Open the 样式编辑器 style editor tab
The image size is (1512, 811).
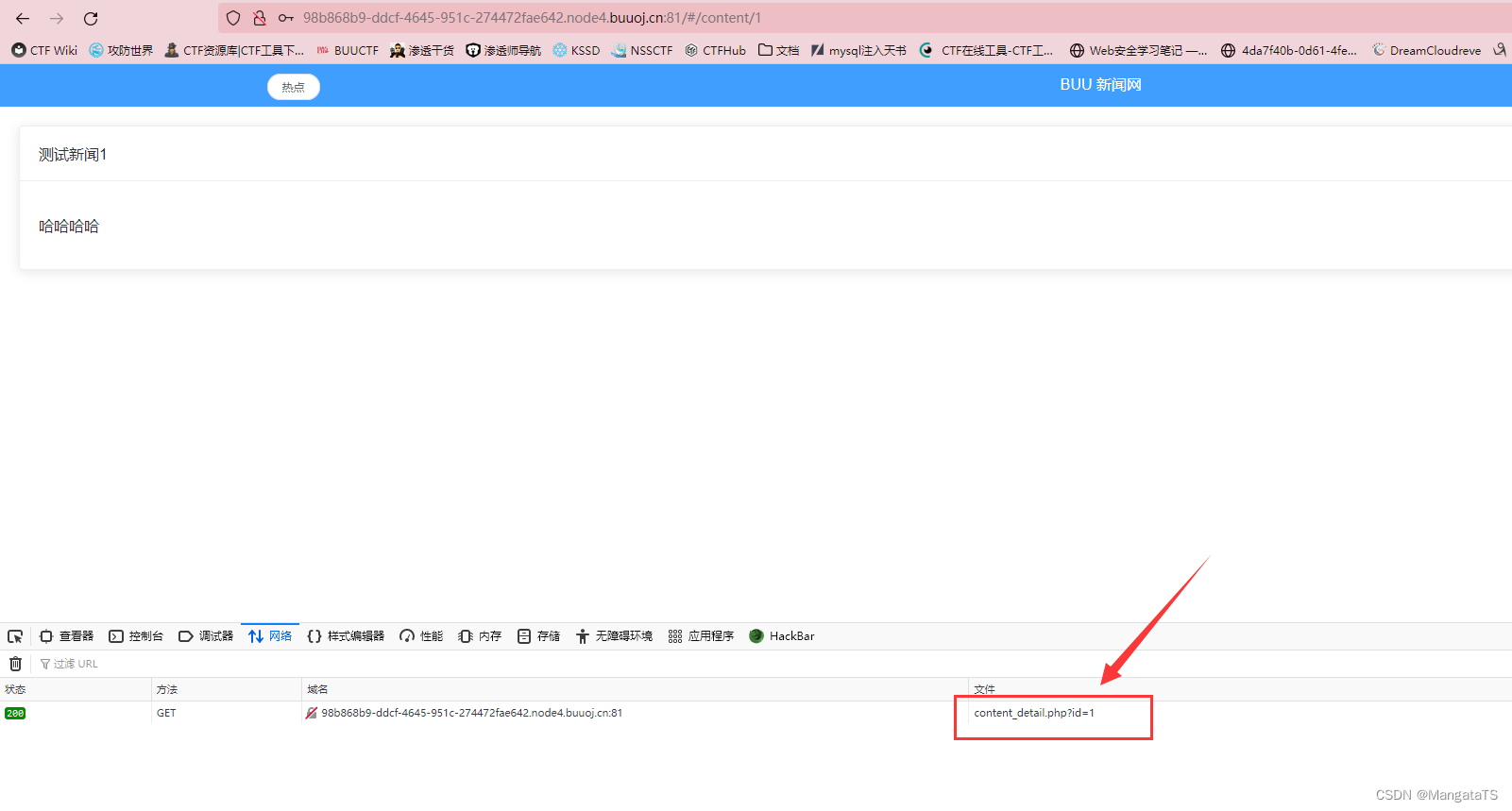tap(346, 636)
